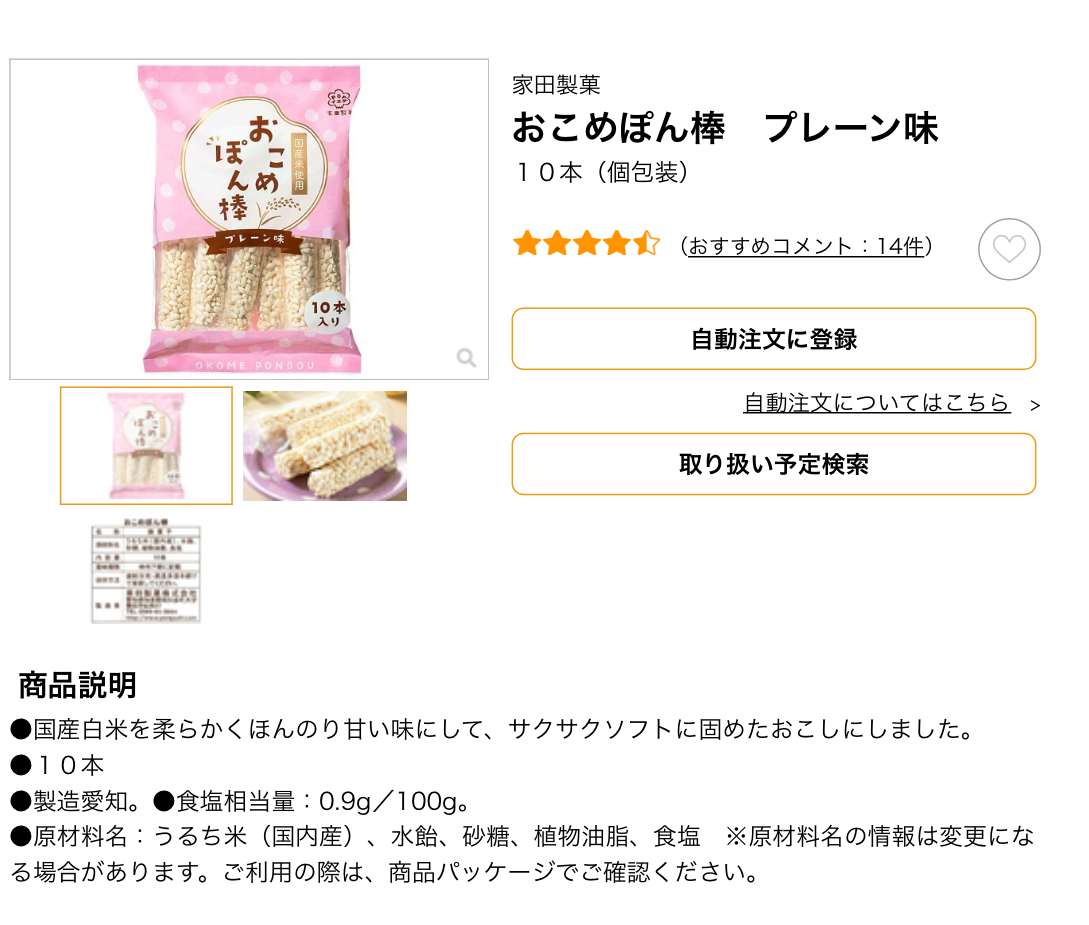This screenshot has width=1089, height=925.
Task: Click the first orange rating star
Action: (x=526, y=244)
